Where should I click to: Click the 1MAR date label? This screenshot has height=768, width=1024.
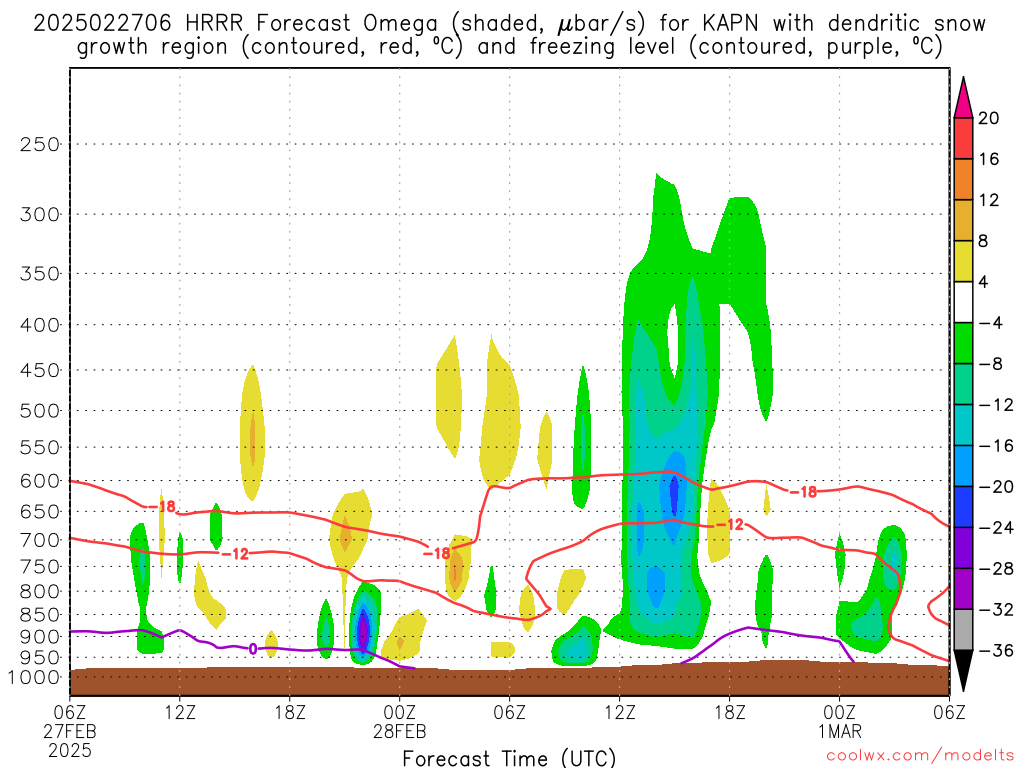(840, 731)
